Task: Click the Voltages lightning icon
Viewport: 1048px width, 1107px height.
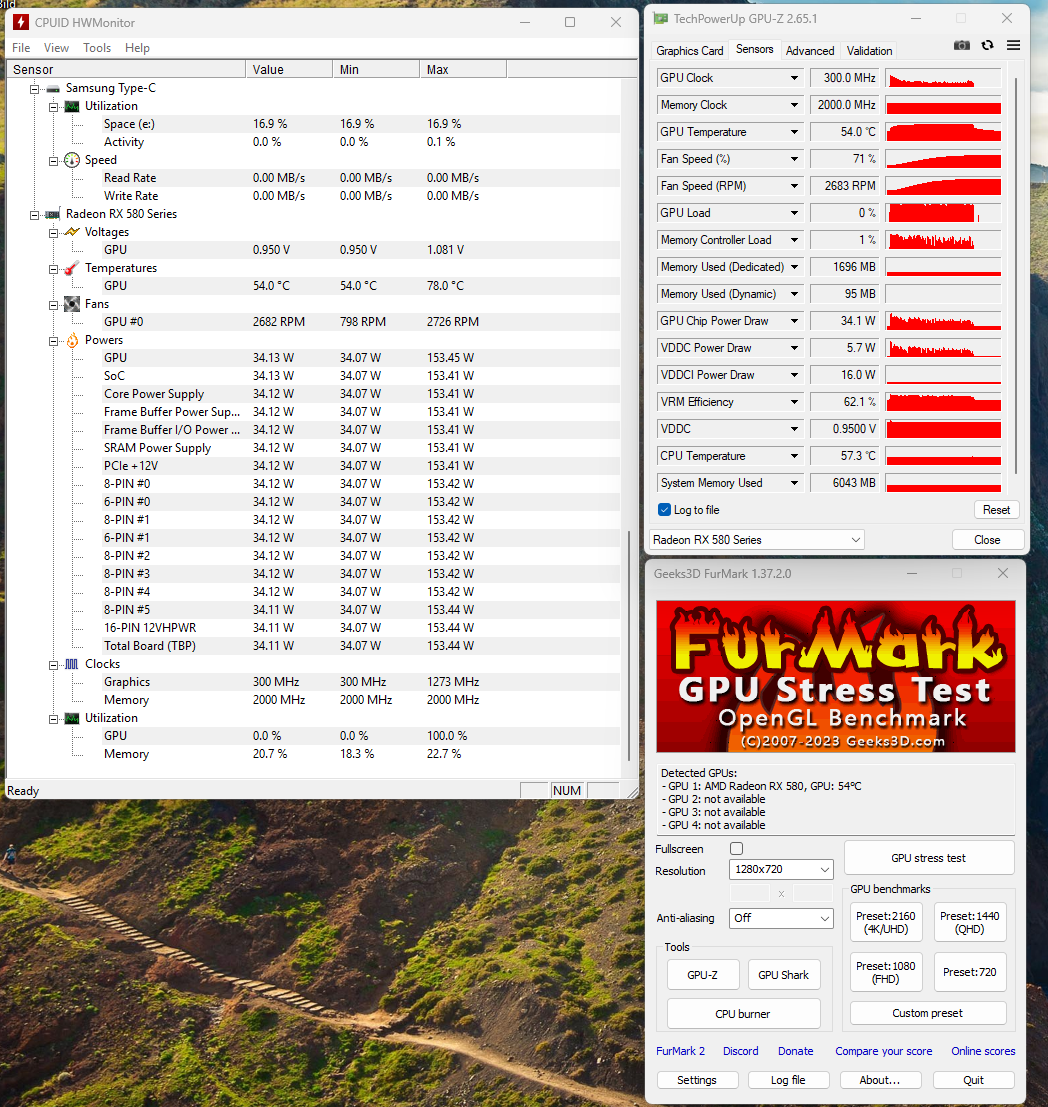Action: coord(71,232)
